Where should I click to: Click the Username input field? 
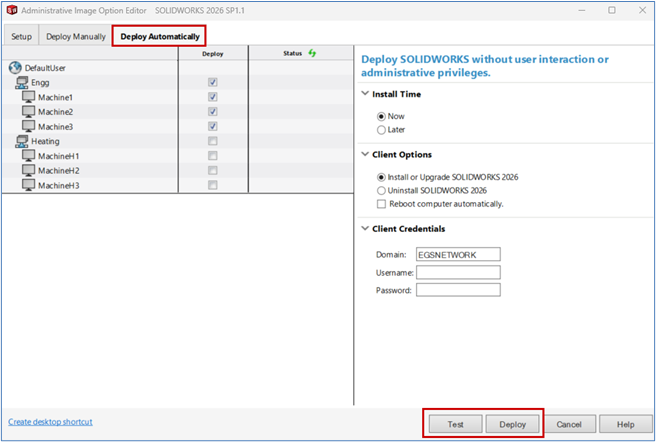pyautogui.click(x=458, y=272)
